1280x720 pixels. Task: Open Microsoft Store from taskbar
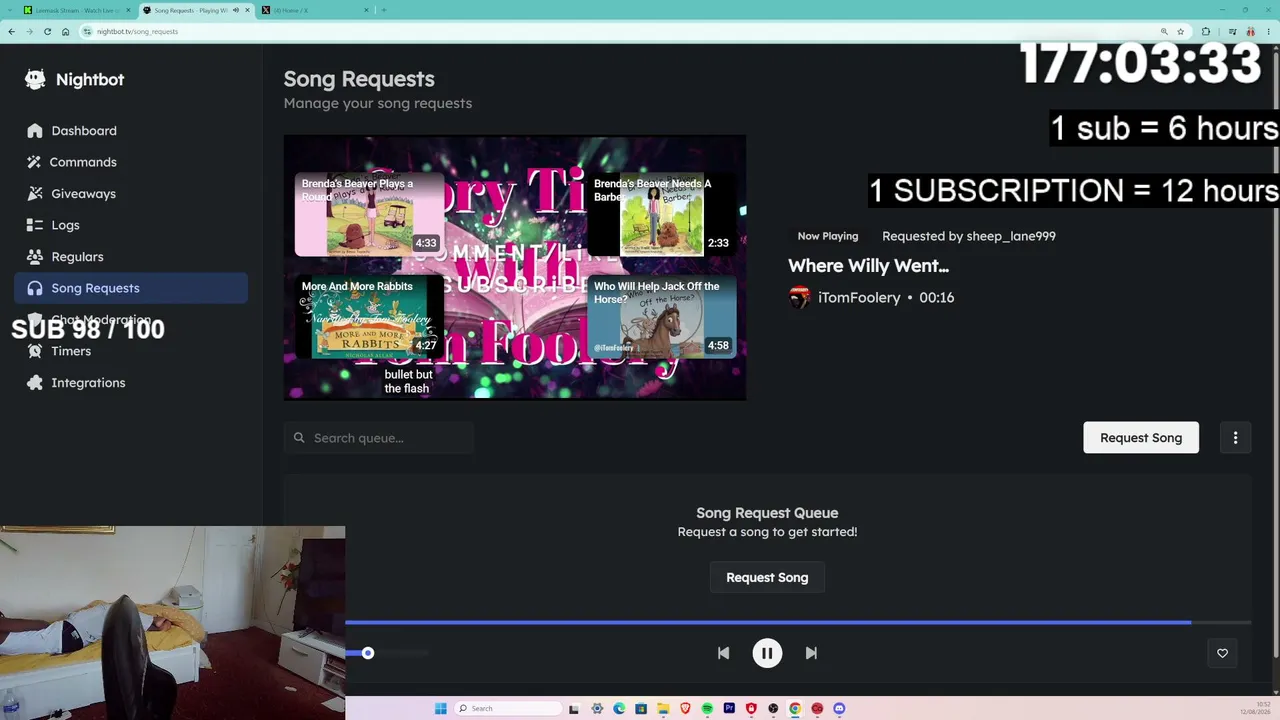641,709
